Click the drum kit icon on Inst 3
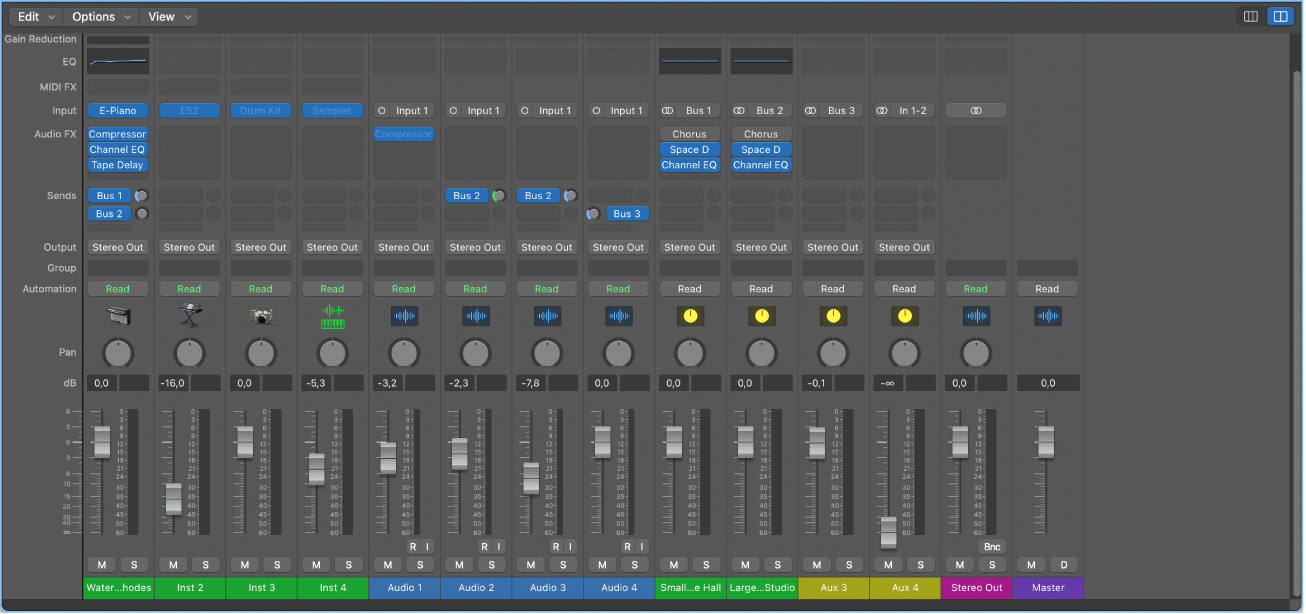1306x614 pixels. click(x=260, y=315)
